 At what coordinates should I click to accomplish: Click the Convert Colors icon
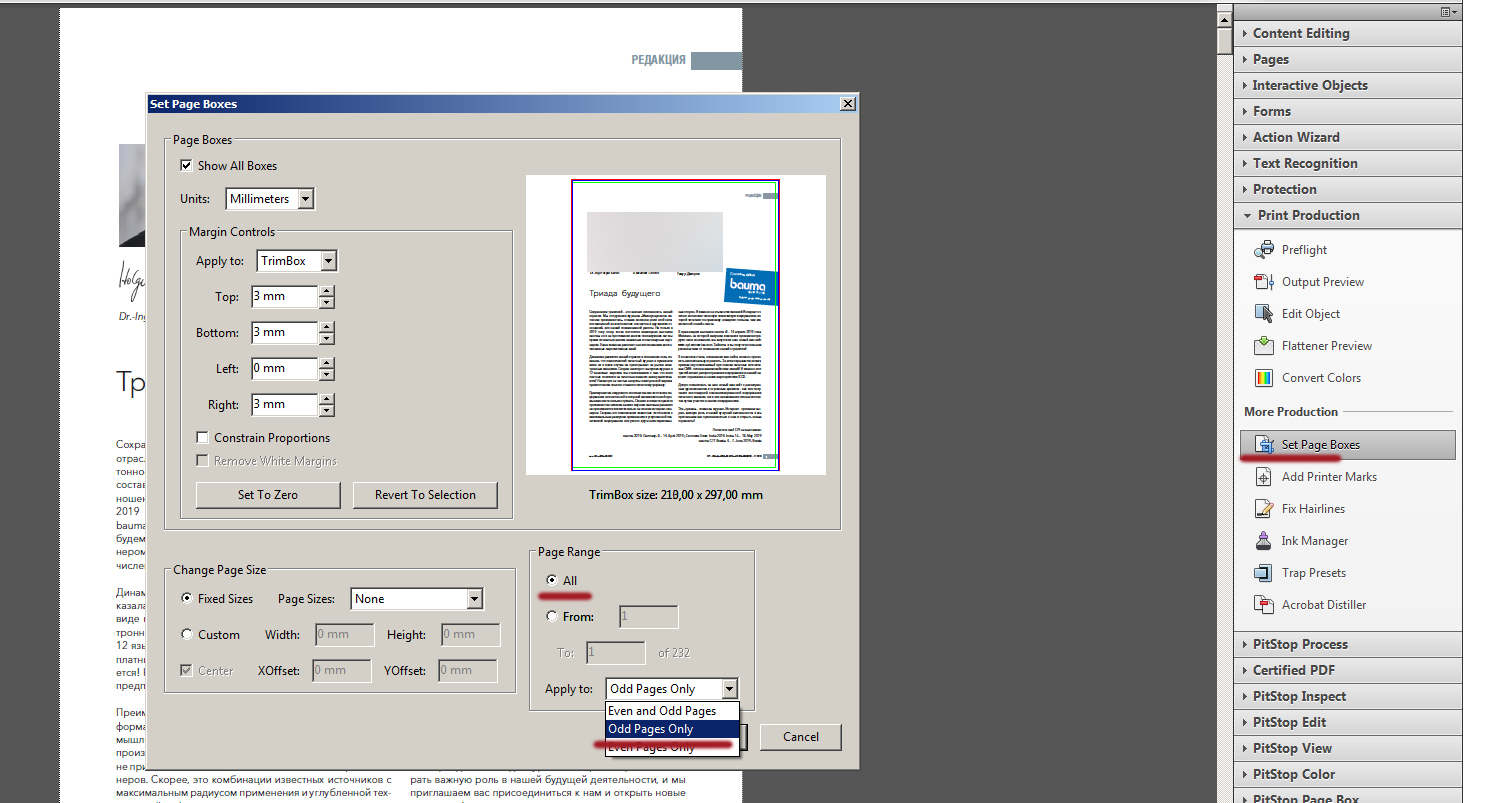pyautogui.click(x=1263, y=378)
